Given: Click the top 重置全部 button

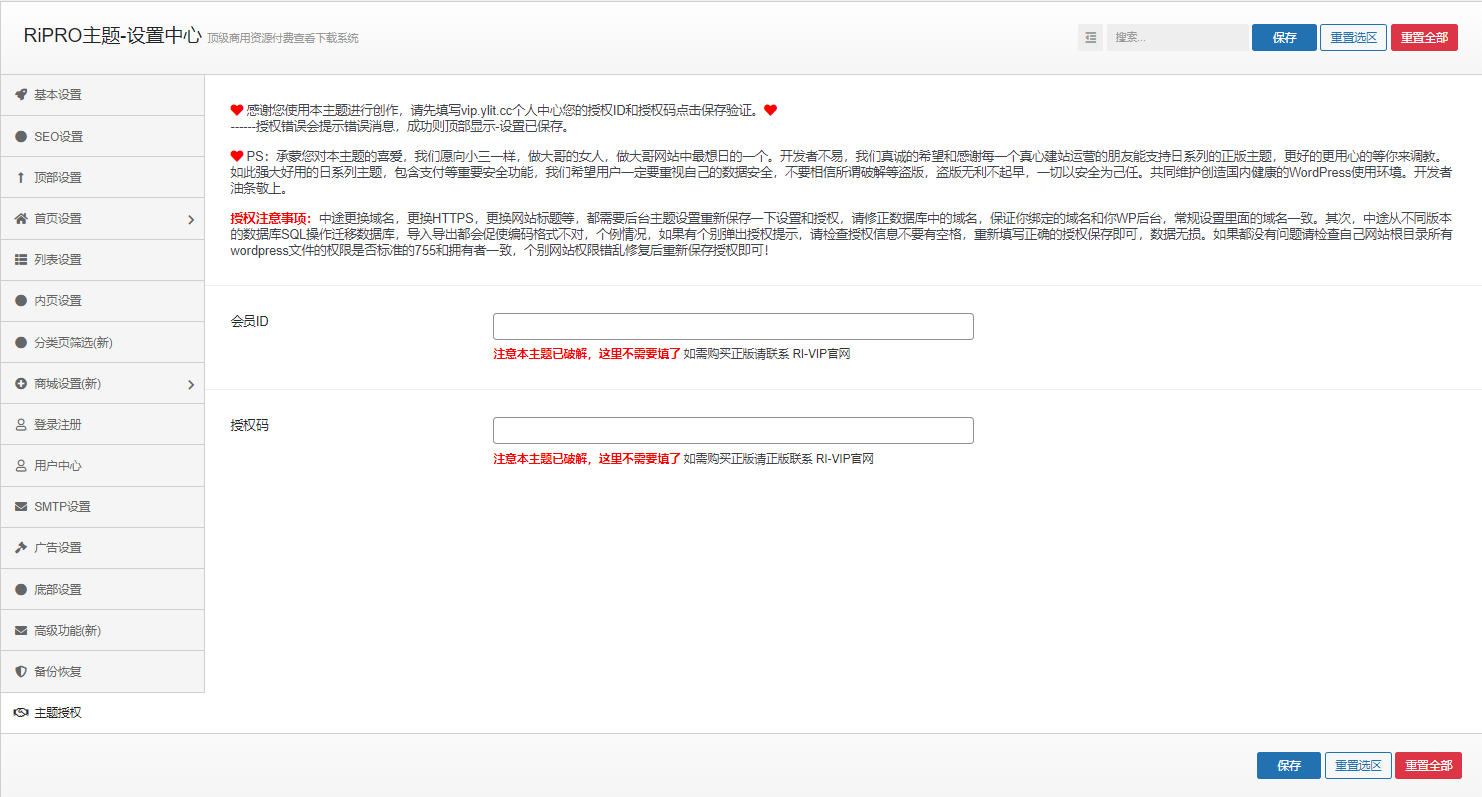Looking at the screenshot, I should click(1424, 38).
